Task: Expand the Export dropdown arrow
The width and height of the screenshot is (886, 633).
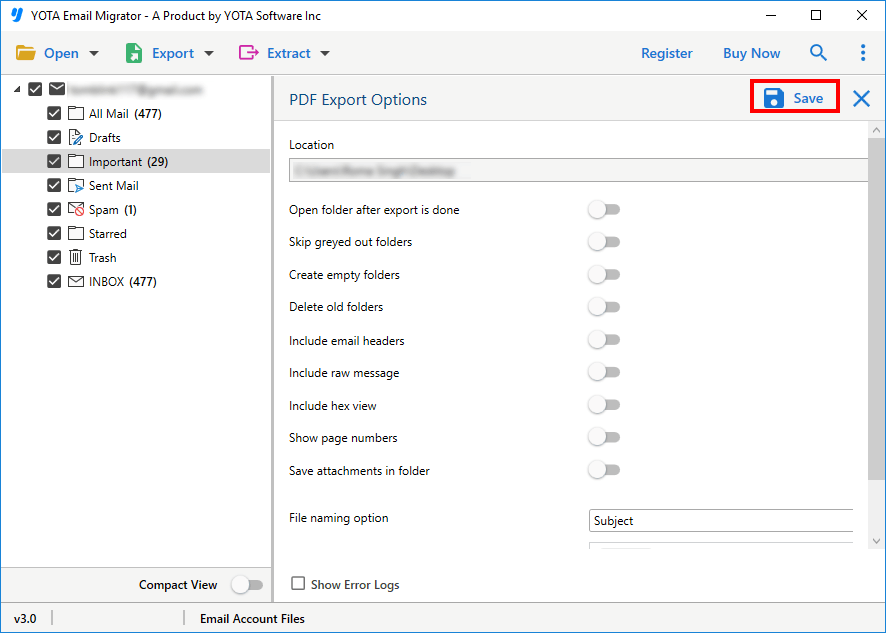Action: pos(209,53)
